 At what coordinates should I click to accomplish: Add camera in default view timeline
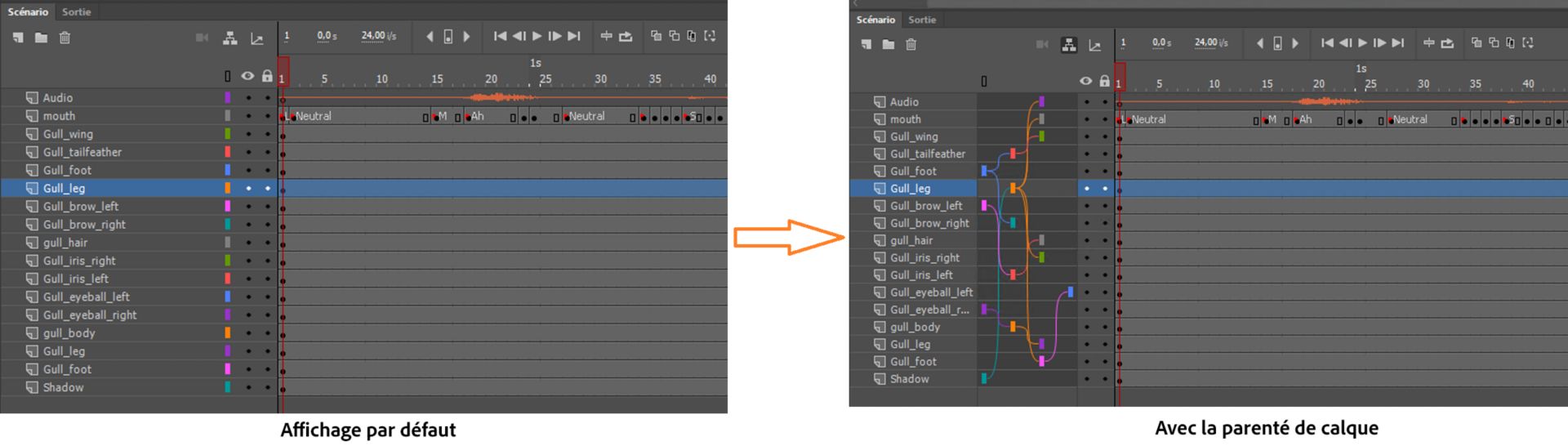202,38
